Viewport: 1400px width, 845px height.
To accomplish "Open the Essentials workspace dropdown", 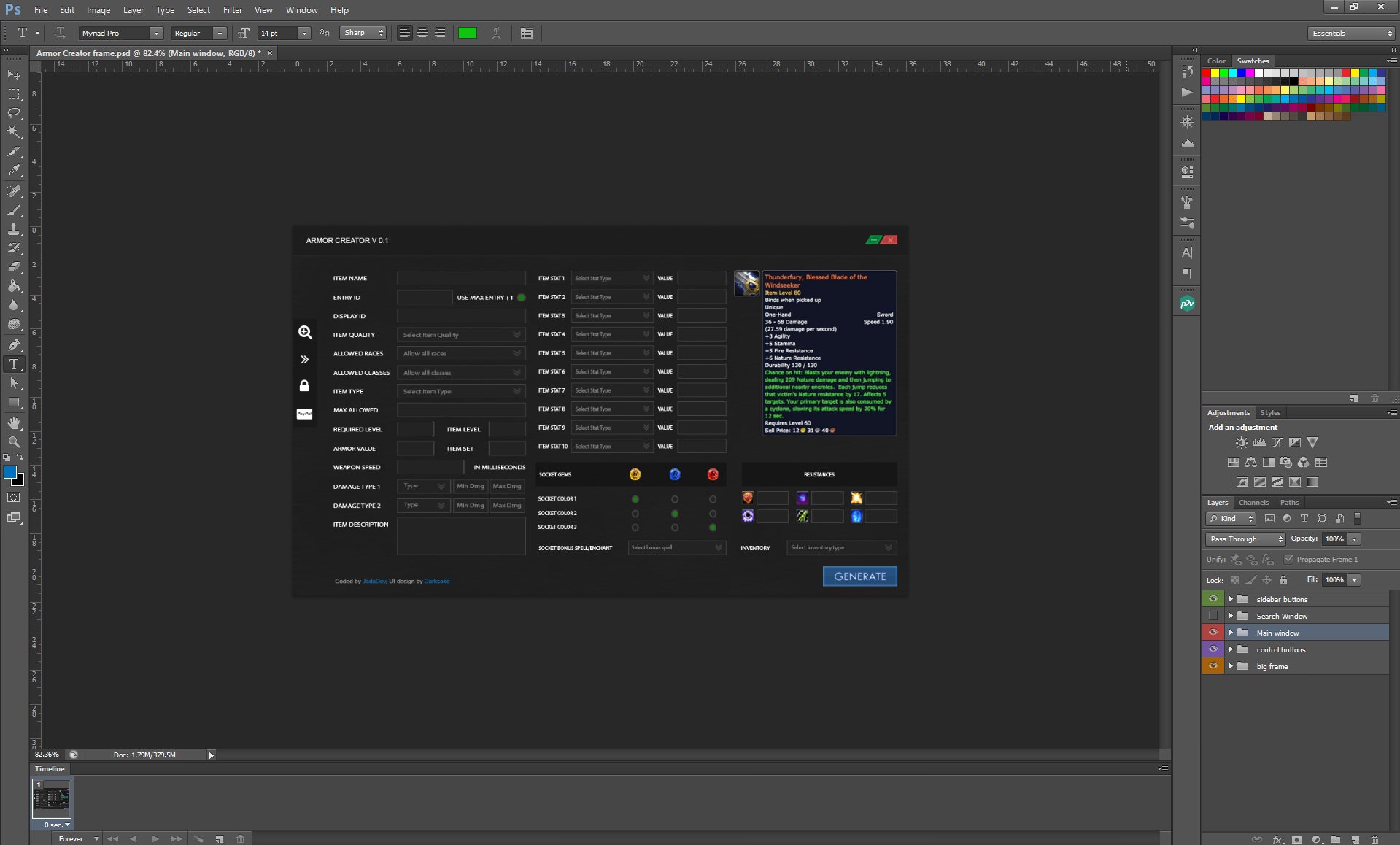I will point(1351,34).
